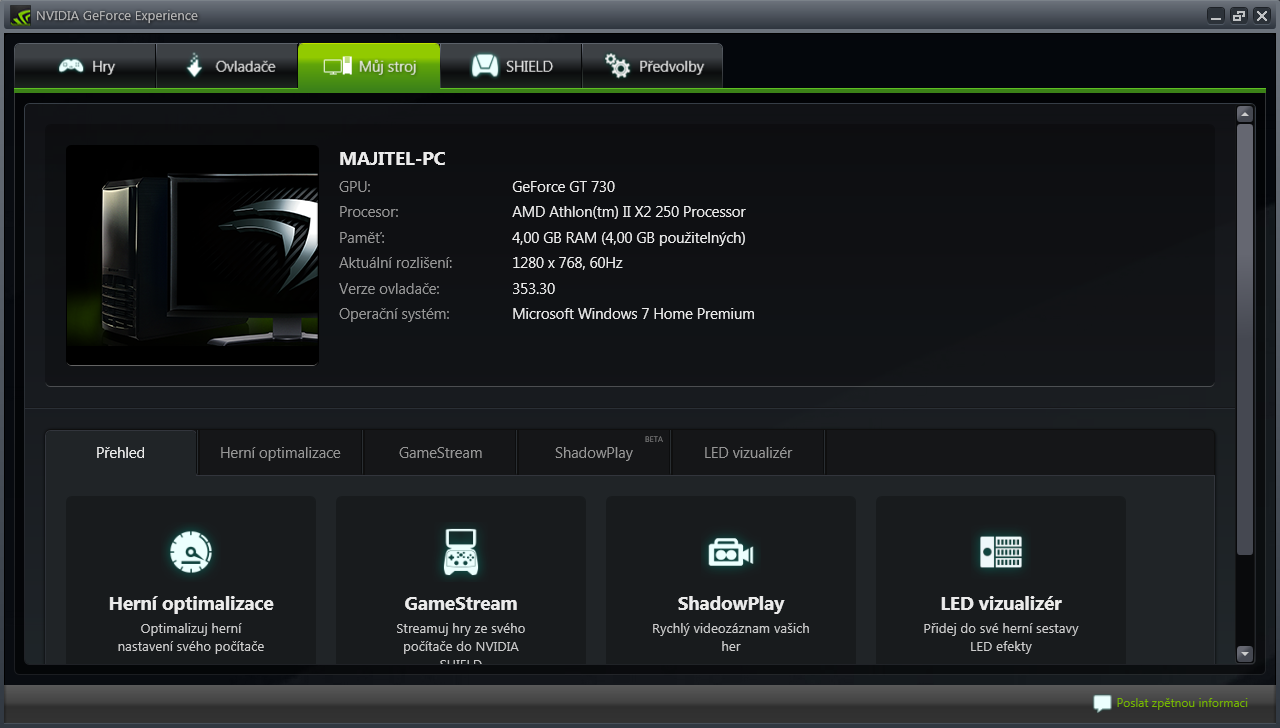Click the computer thumbnail image
Viewport: 1280px width, 728px height.
point(192,255)
